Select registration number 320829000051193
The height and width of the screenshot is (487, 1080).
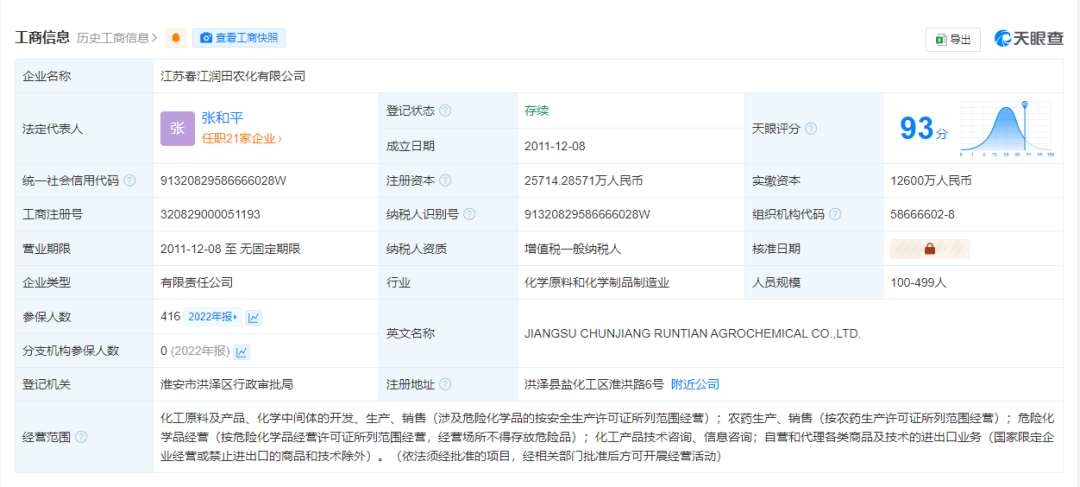pos(210,214)
